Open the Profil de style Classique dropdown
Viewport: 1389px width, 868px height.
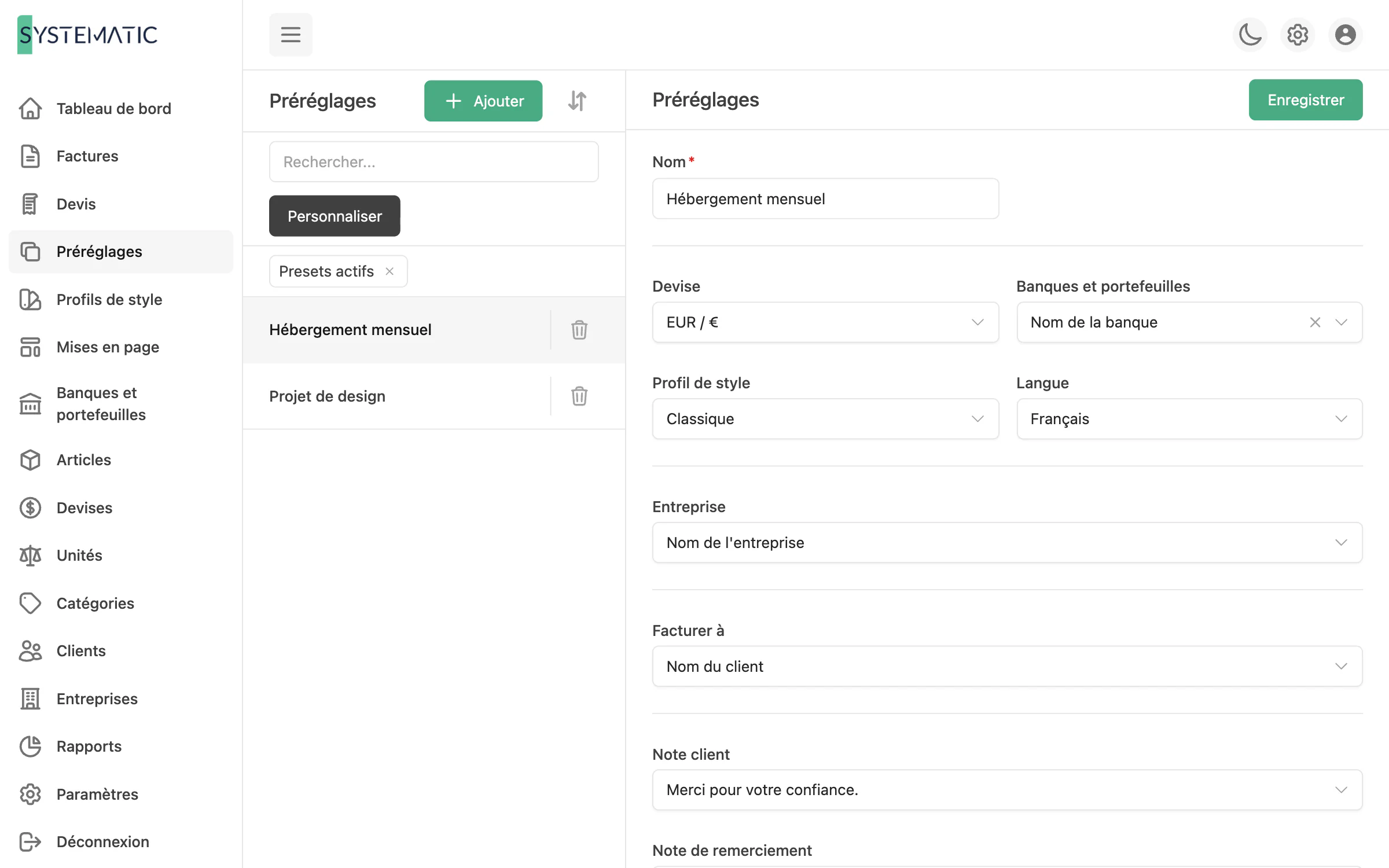pos(825,419)
